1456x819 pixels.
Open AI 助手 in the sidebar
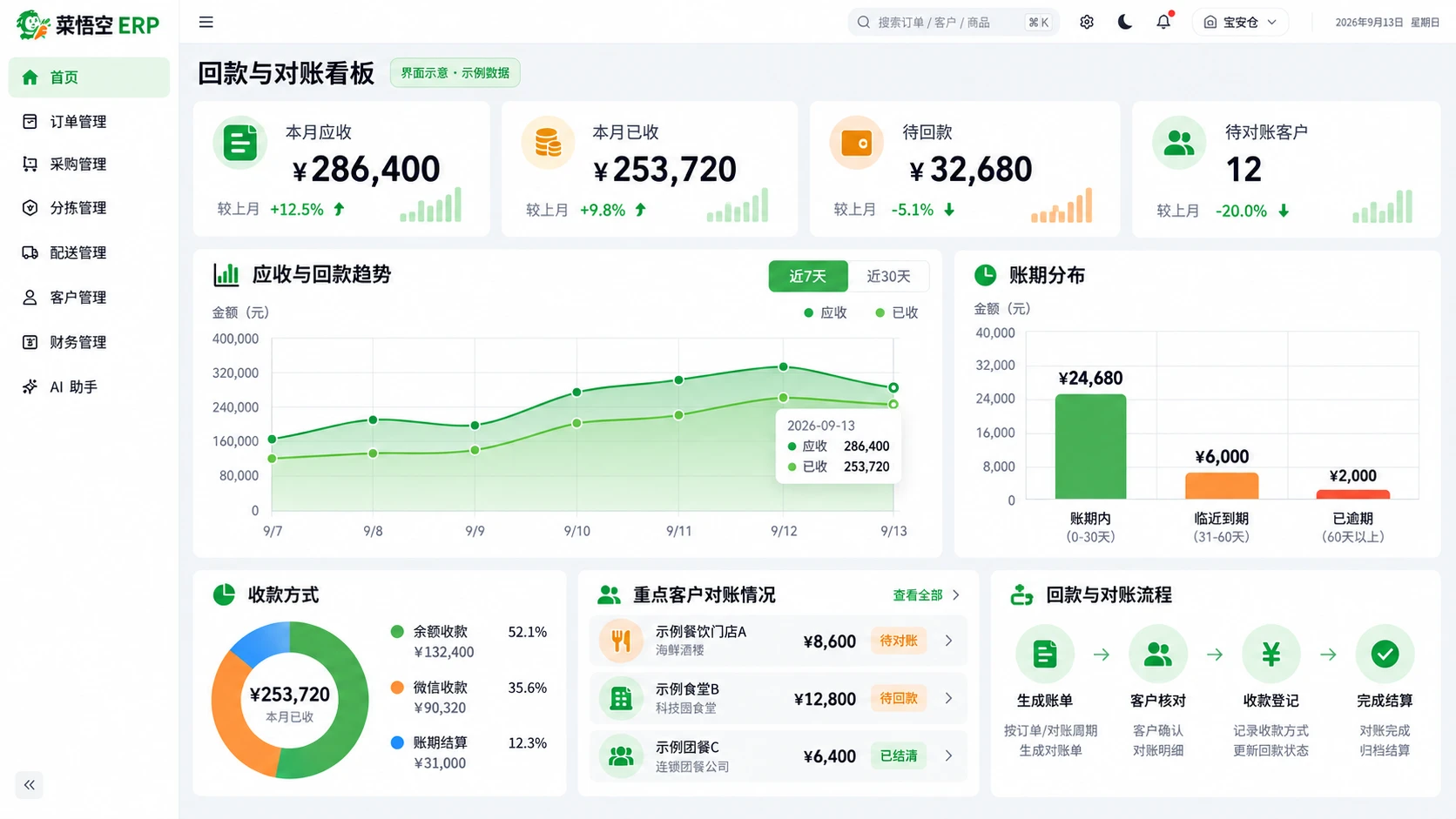(x=89, y=387)
